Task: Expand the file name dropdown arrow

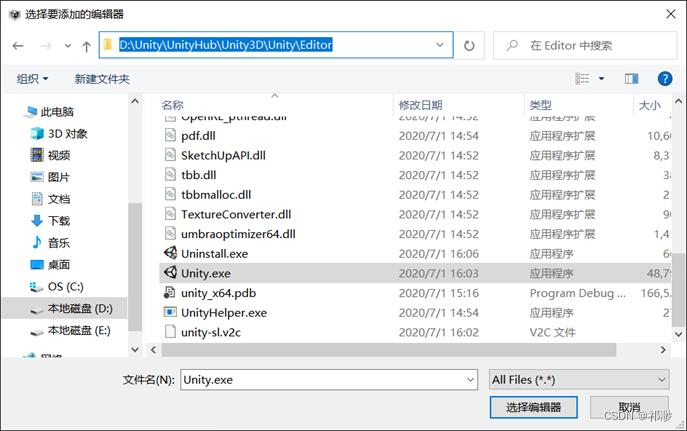Action: [470, 380]
